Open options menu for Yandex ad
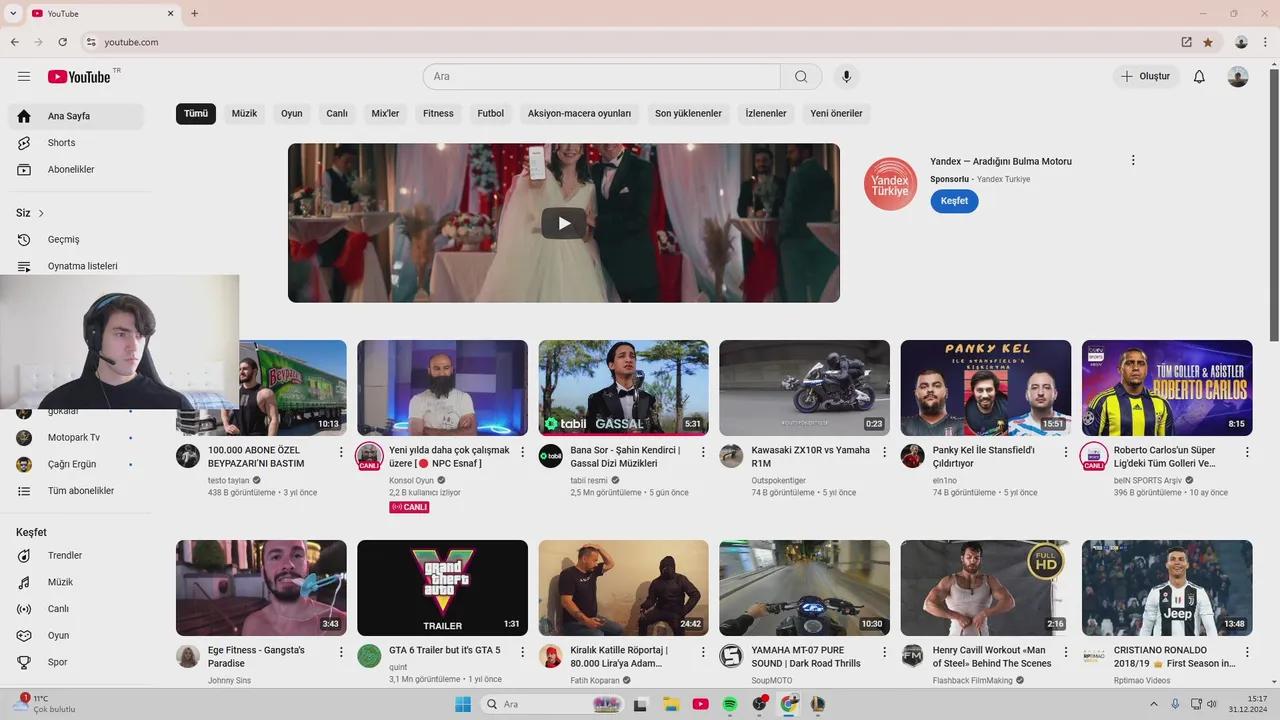The height and width of the screenshot is (720, 1280). click(1133, 161)
